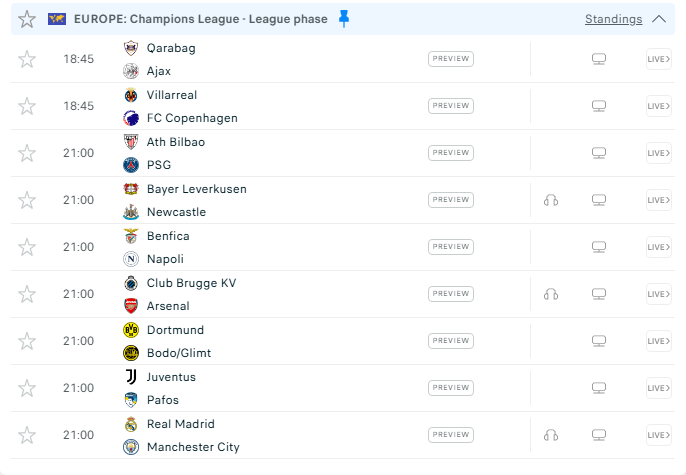Click the headphones audio icon for Real Madrid match
This screenshot has width=686, height=475.
pos(550,435)
